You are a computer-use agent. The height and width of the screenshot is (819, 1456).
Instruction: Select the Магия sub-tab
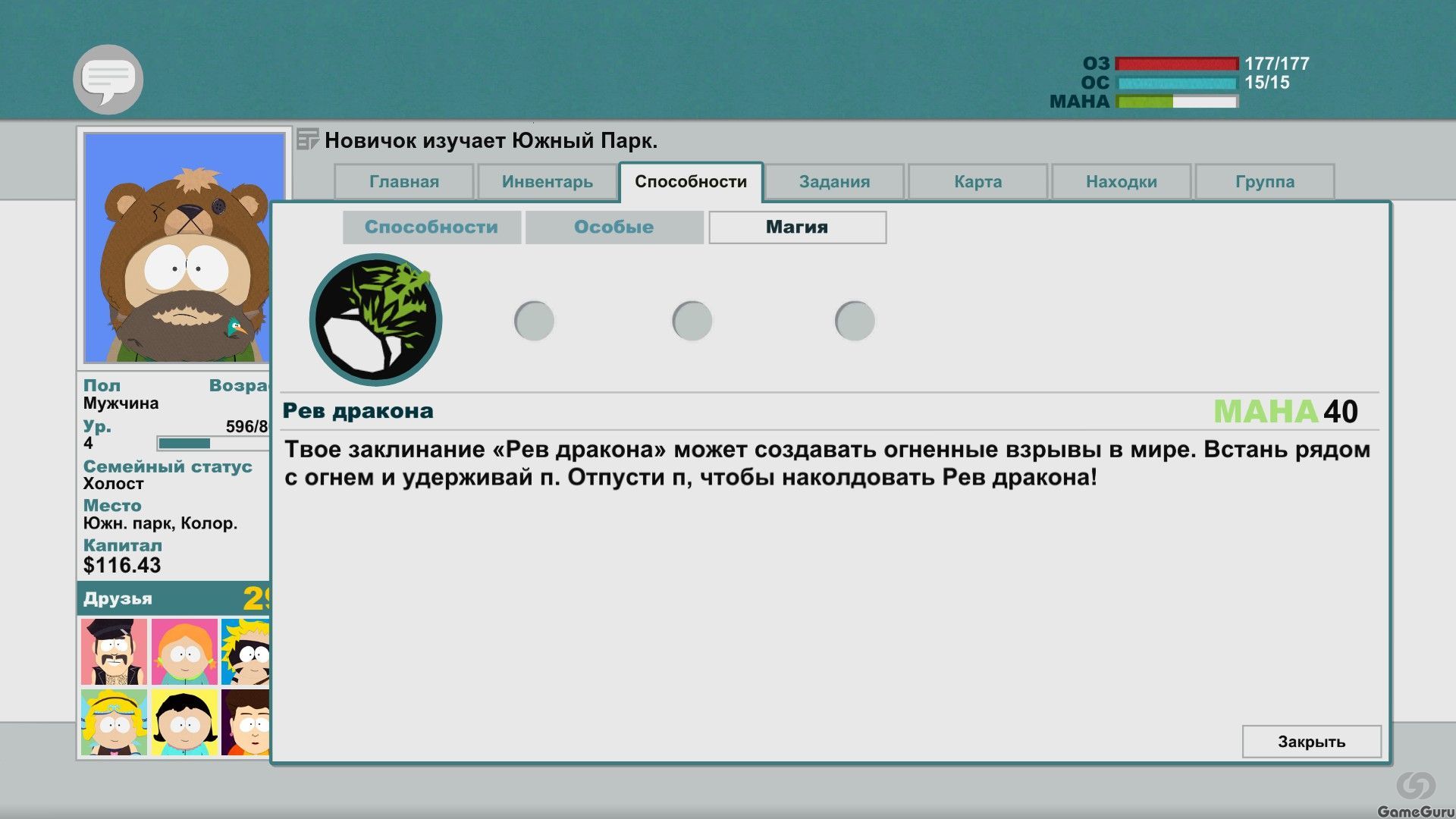click(797, 227)
